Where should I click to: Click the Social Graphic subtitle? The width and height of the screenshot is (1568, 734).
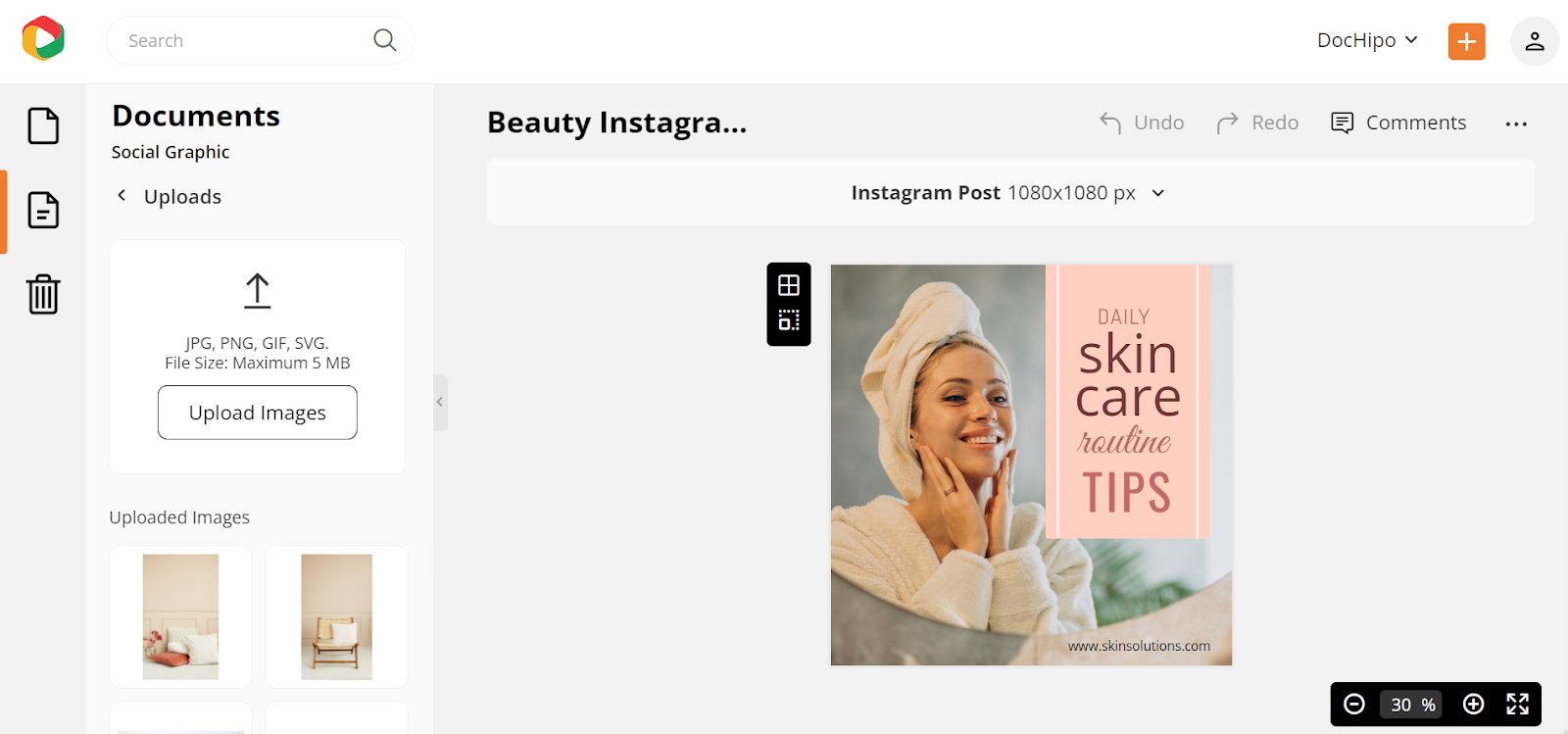pos(171,152)
